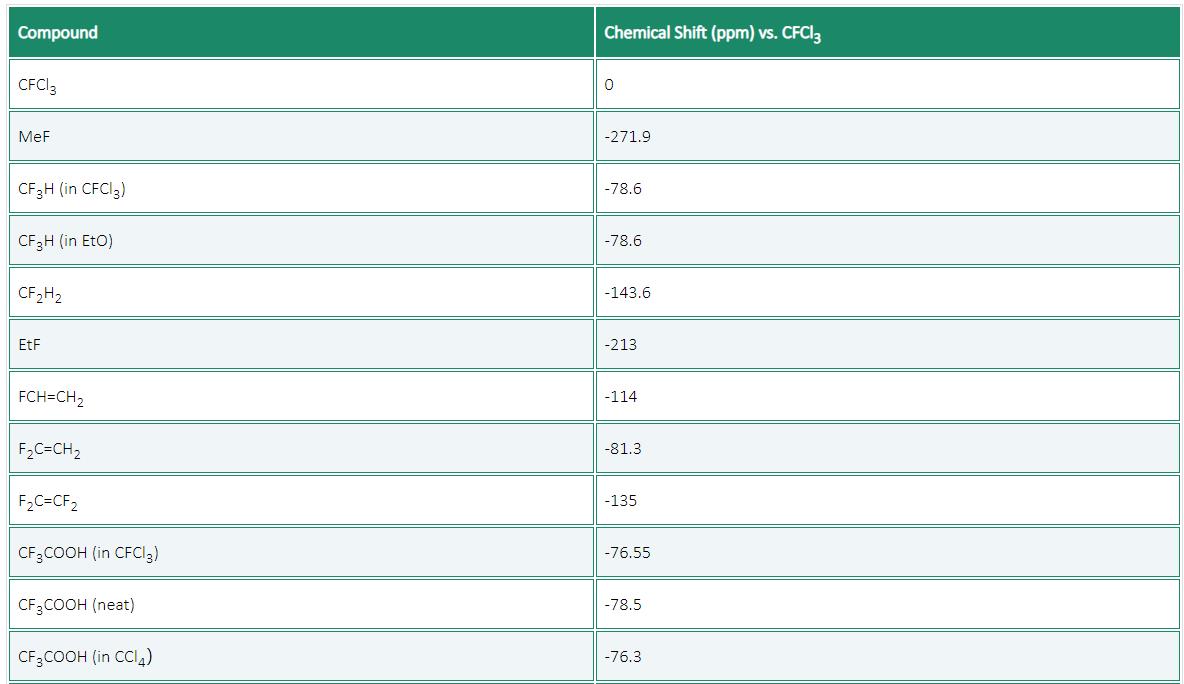Select the chemical shift value 0
Image resolution: width=1184 pixels, height=684 pixels.
887,85
